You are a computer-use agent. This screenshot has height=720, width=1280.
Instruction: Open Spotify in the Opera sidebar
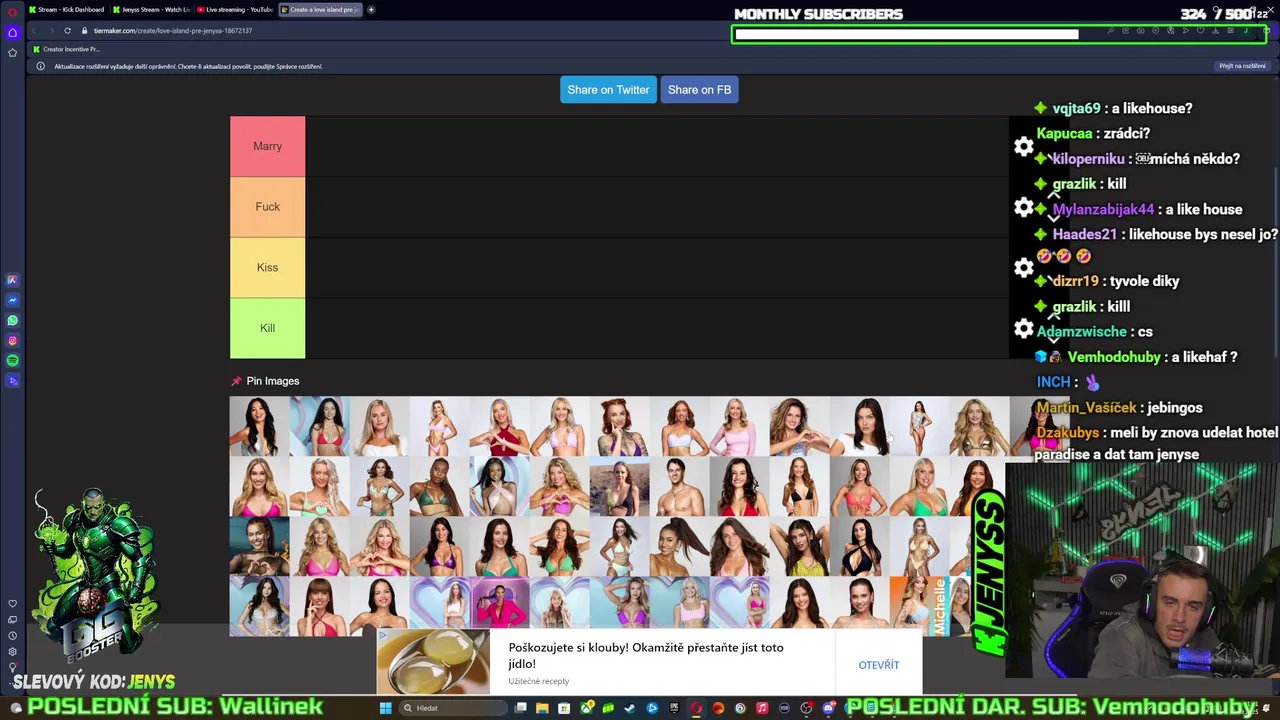(x=12, y=360)
